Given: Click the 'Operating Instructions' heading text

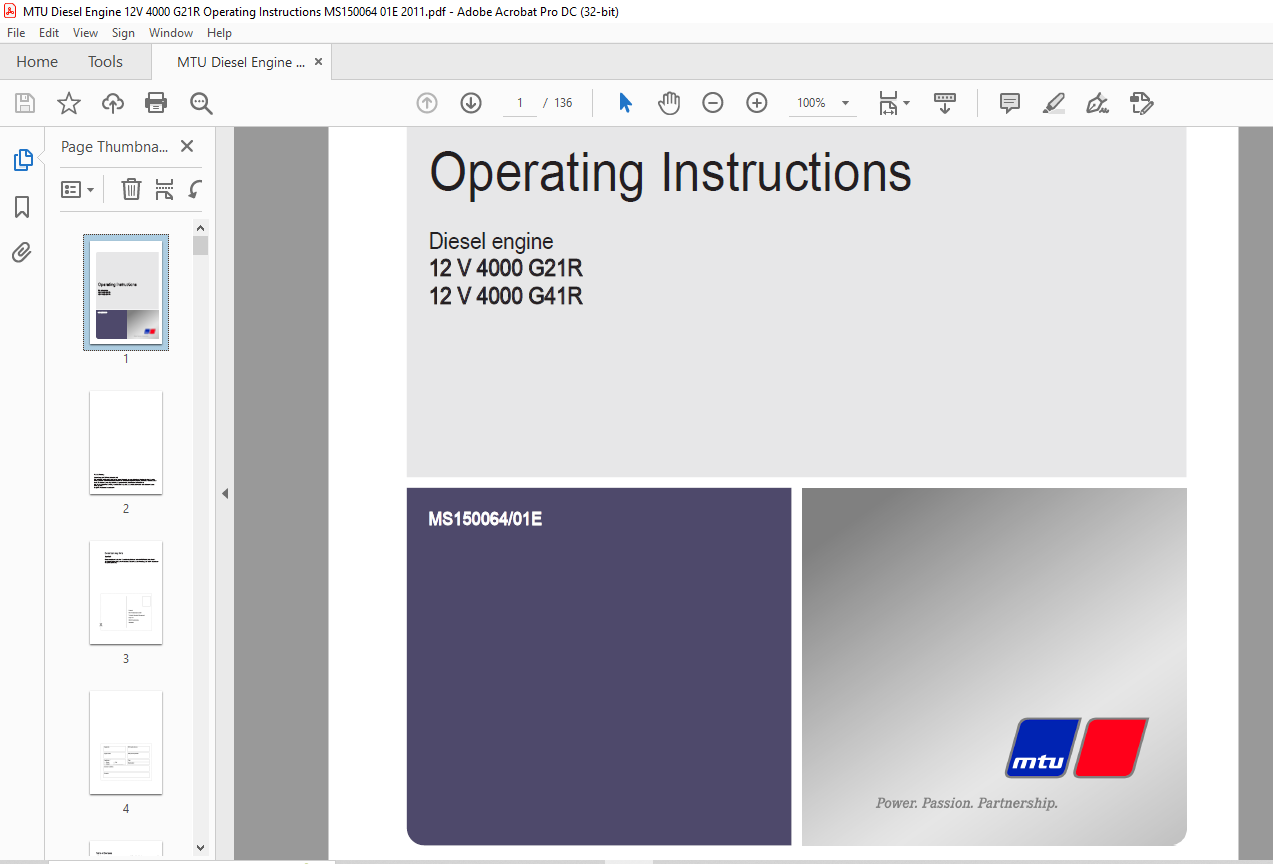Looking at the screenshot, I should pos(670,173).
